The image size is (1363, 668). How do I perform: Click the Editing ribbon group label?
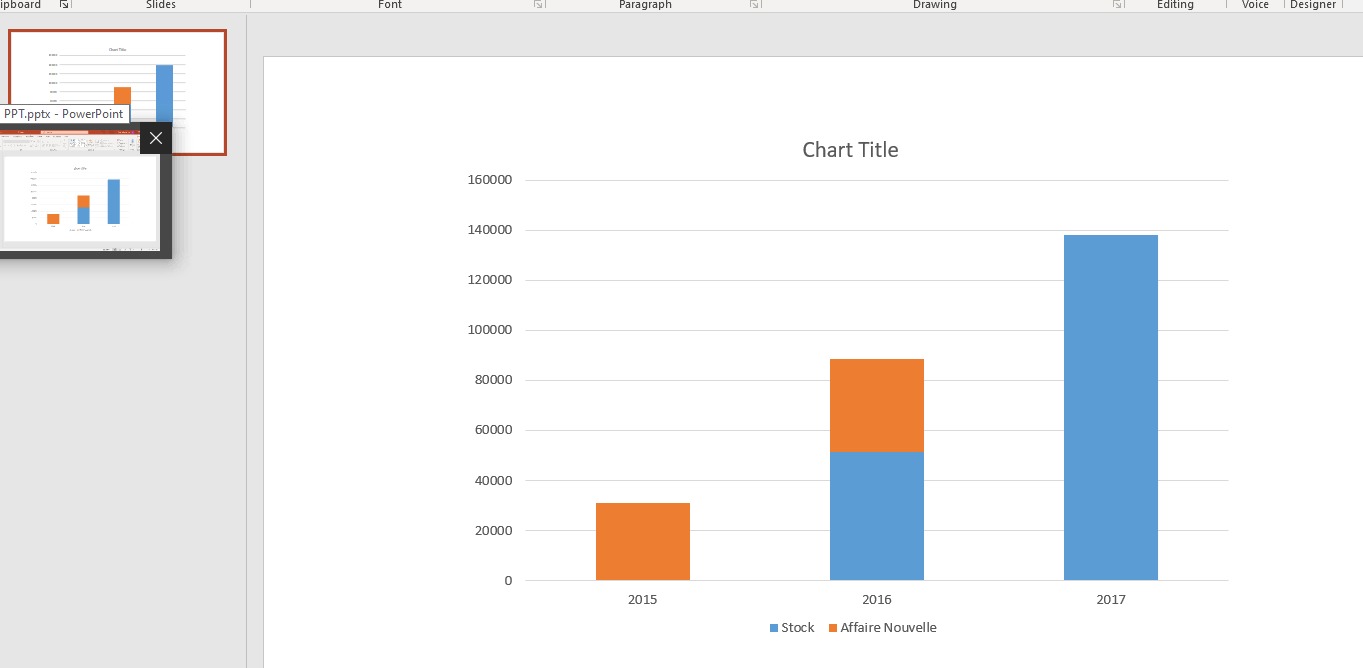click(x=1176, y=4)
